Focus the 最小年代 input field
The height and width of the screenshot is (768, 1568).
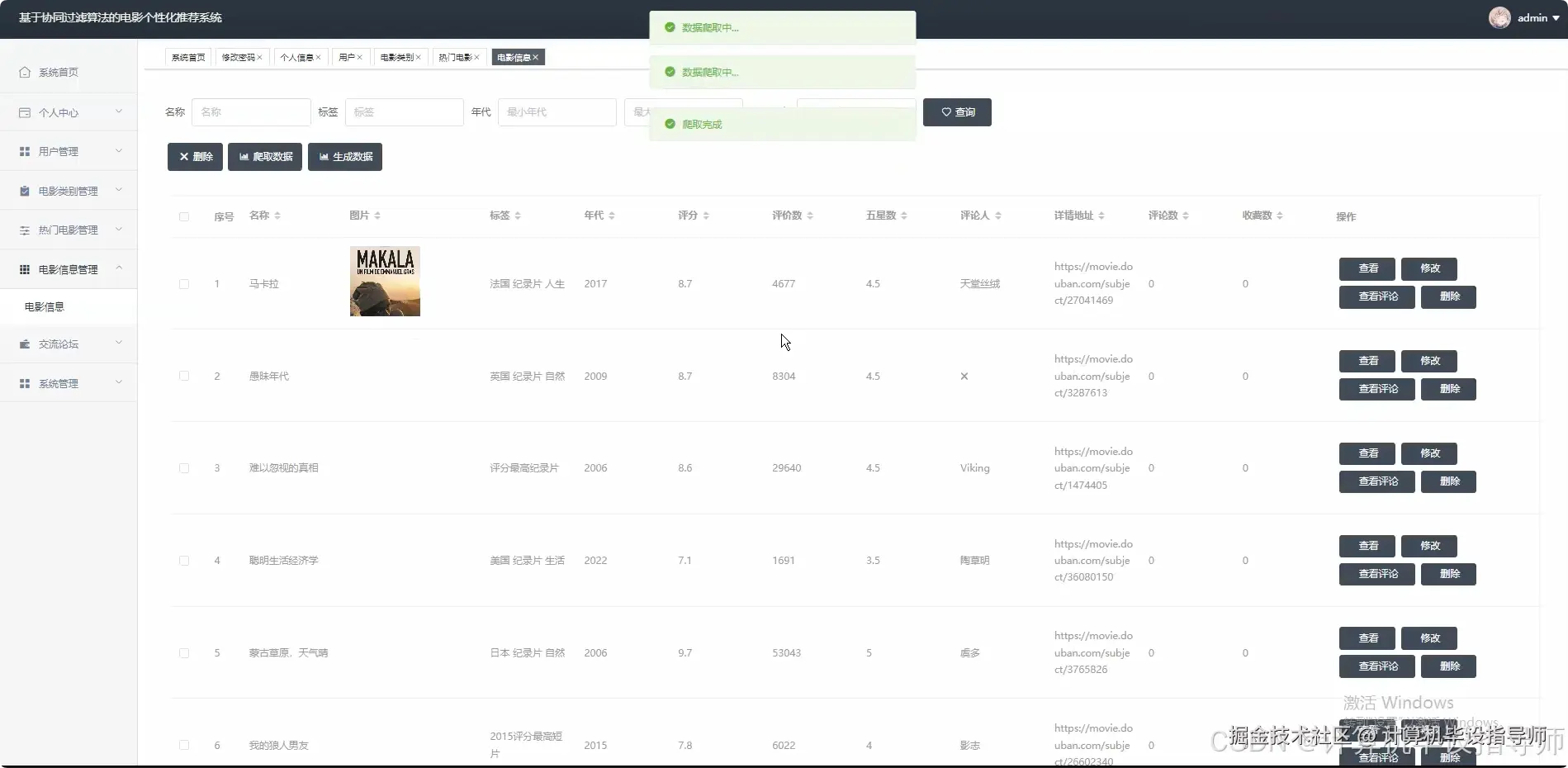coord(557,112)
